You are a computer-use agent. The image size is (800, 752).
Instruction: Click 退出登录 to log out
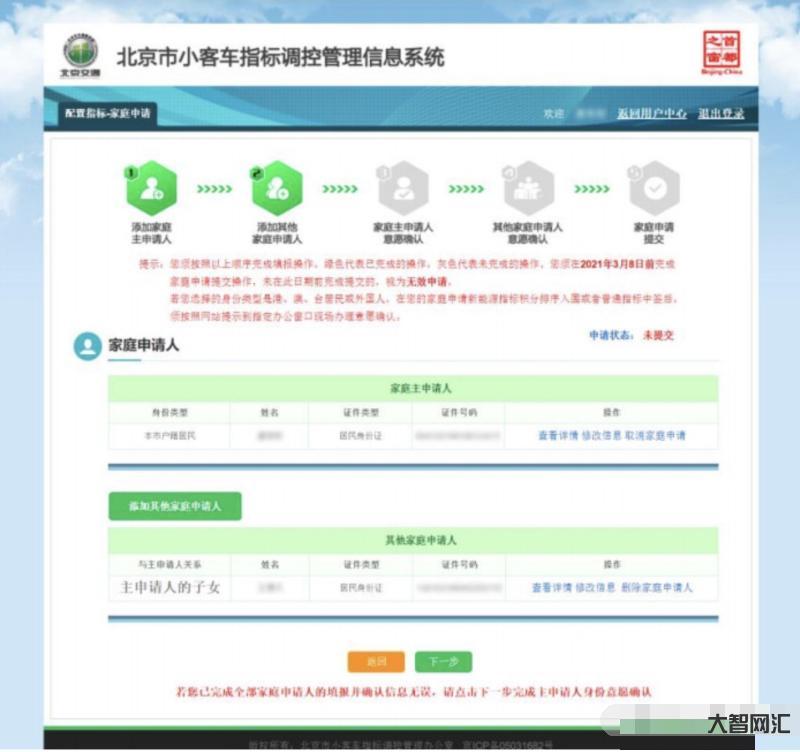pos(721,114)
